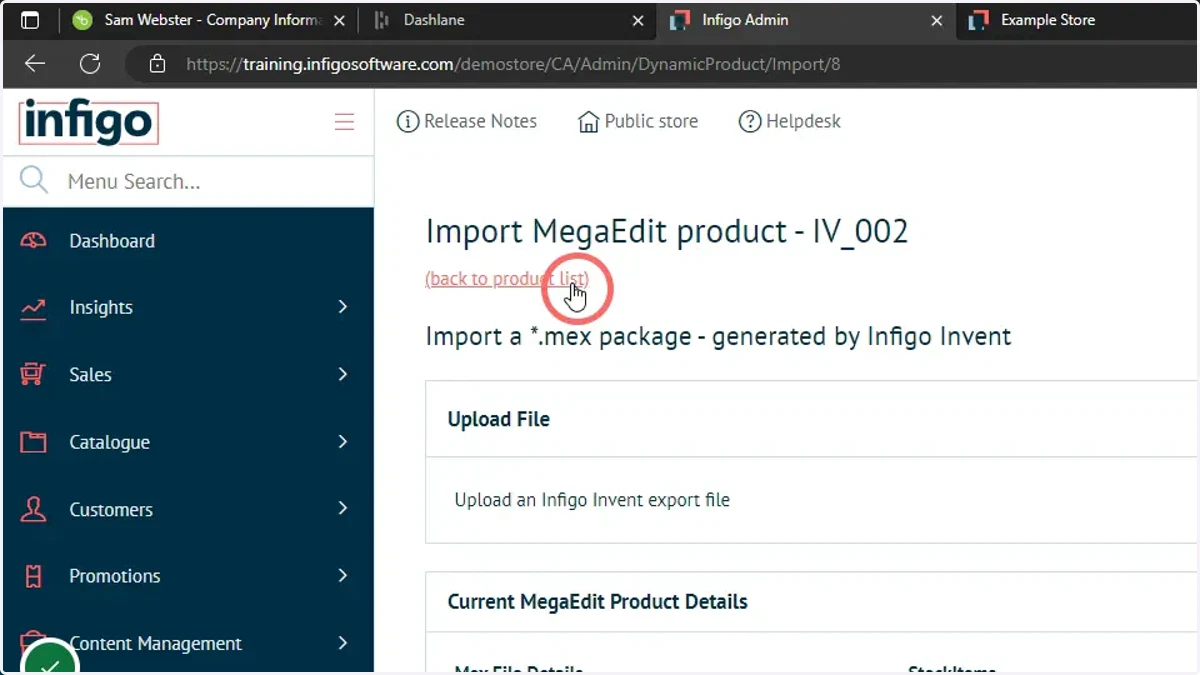The height and width of the screenshot is (675, 1200).
Task: Open the Release Notes link
Action: click(468, 122)
